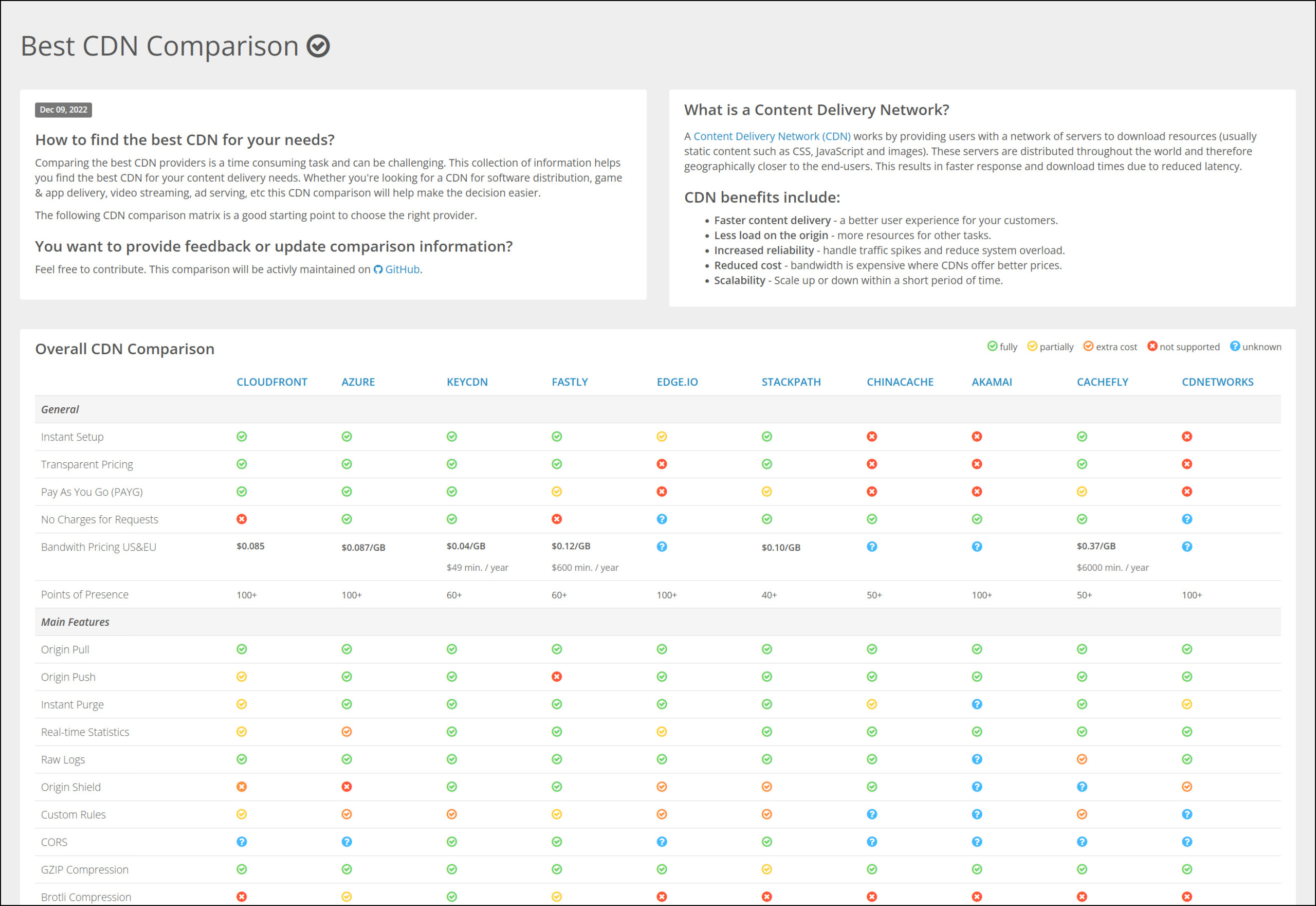Image resolution: width=1316 pixels, height=906 pixels.
Task: Open the AZURE column header link
Action: tap(358, 382)
